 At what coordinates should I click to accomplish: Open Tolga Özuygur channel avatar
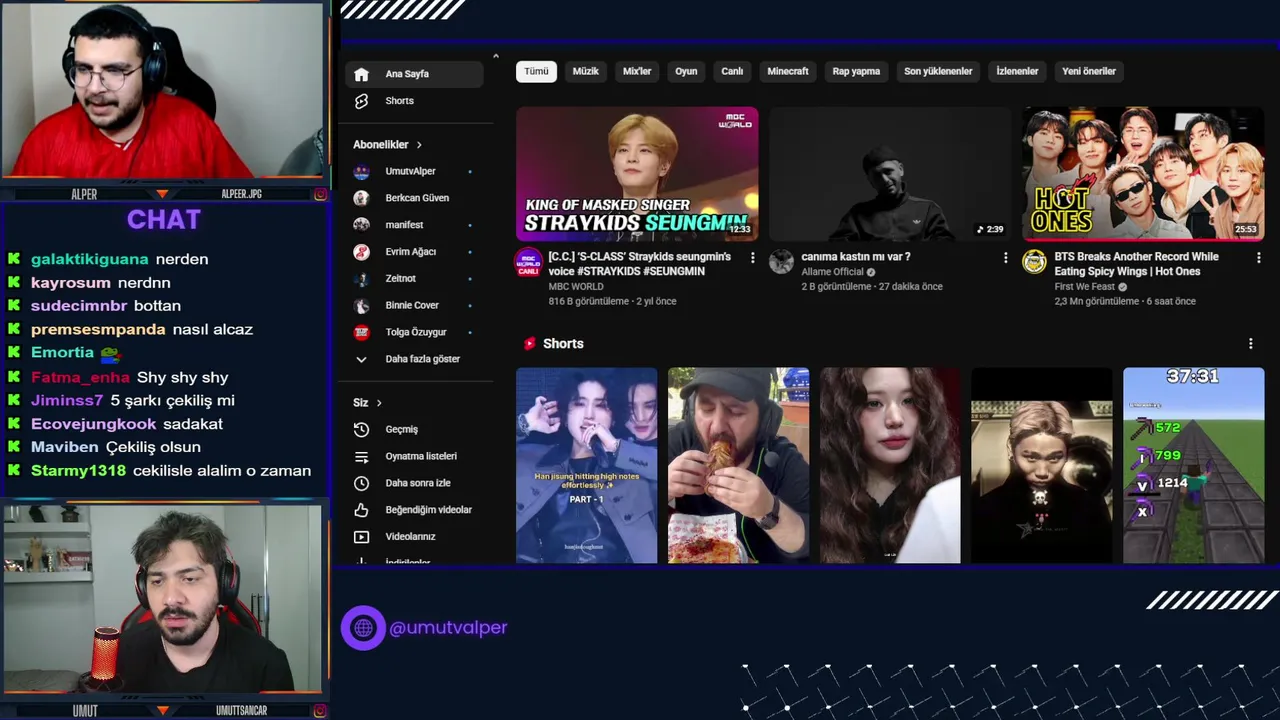[x=361, y=332]
